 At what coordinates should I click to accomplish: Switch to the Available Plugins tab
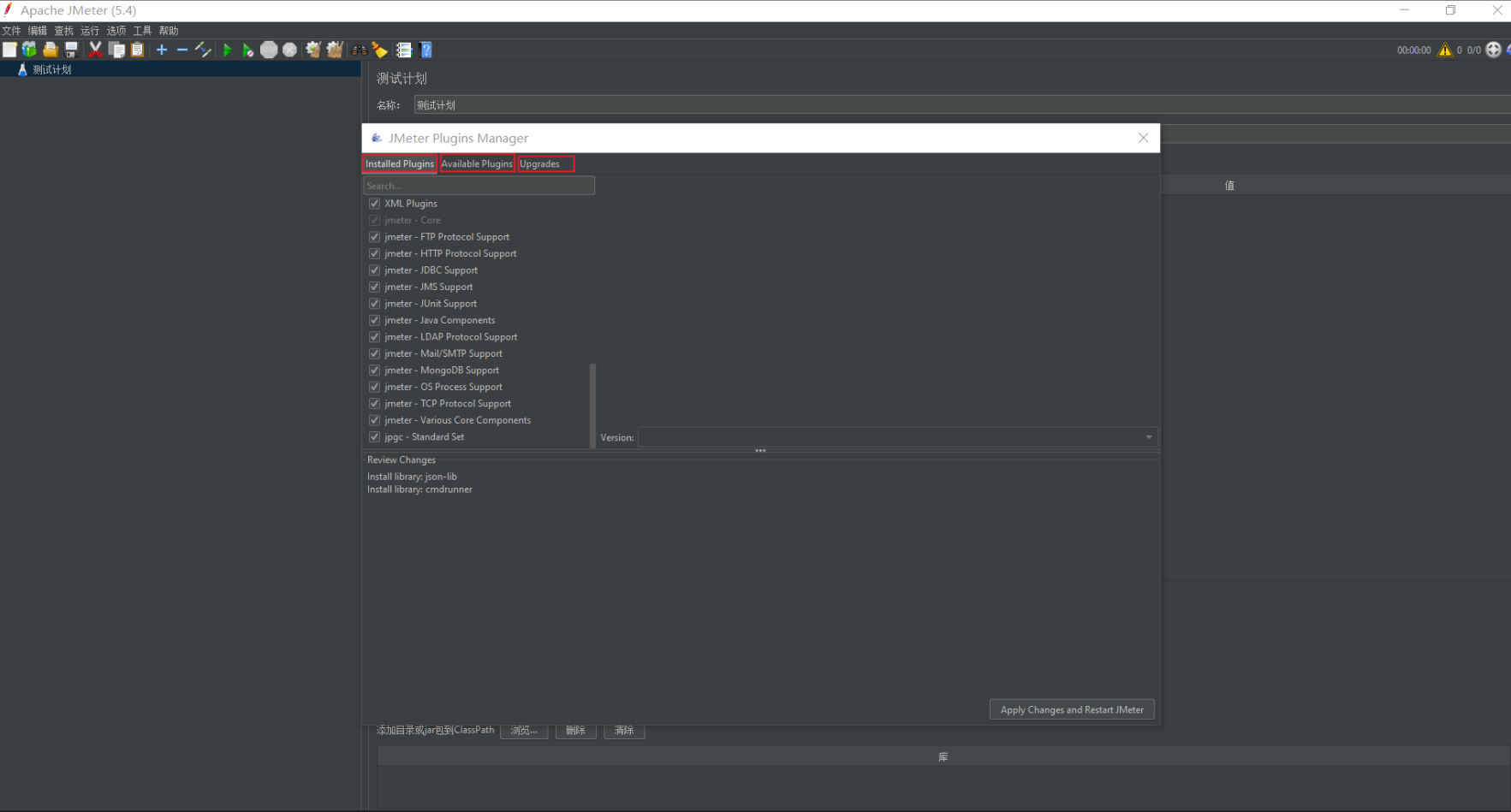tap(477, 163)
